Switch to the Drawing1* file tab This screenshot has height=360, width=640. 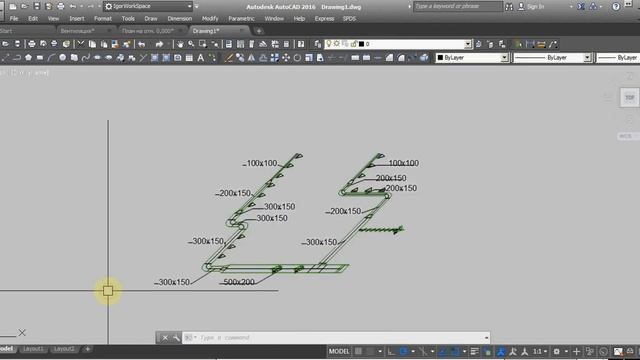[x=206, y=31]
